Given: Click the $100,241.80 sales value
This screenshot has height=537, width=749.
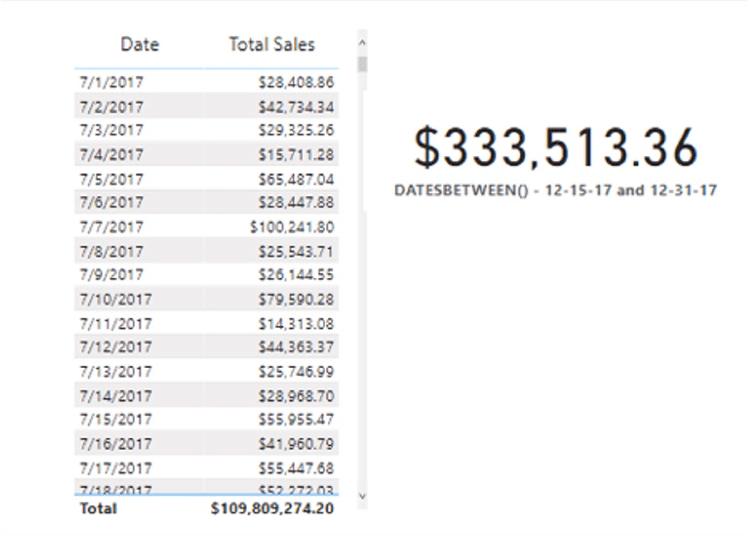Looking at the screenshot, I should (x=292, y=227).
